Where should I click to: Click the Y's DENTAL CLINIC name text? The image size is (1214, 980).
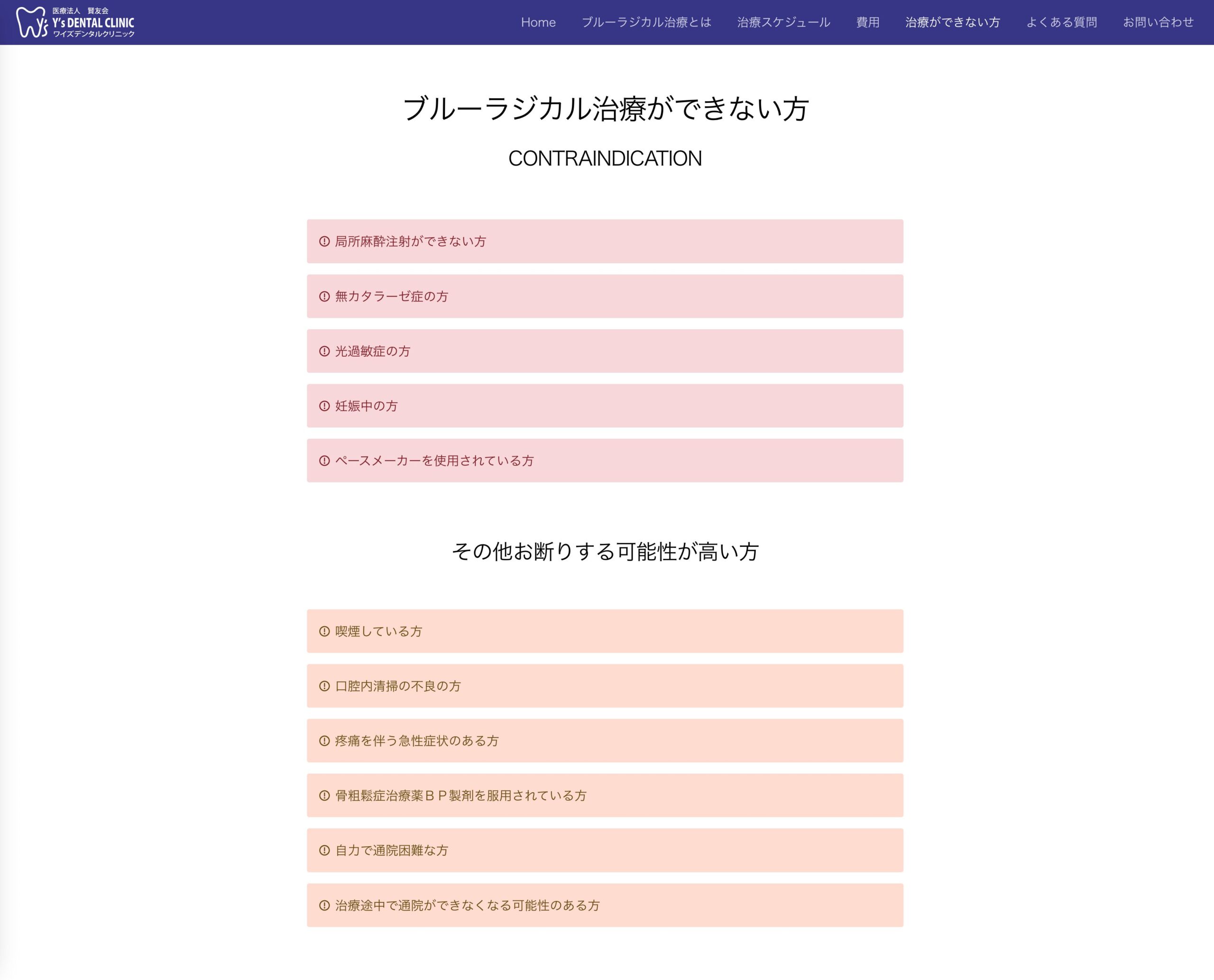click(93, 23)
